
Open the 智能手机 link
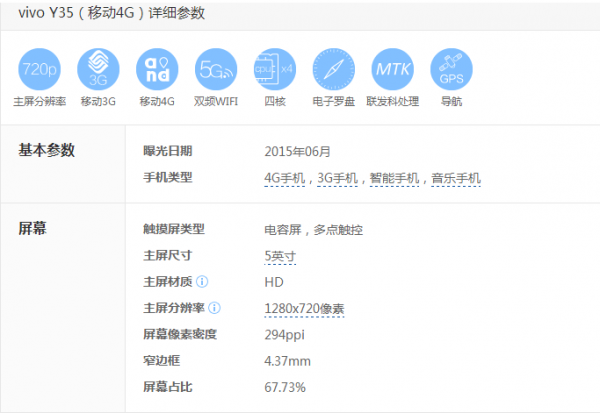coord(394,178)
